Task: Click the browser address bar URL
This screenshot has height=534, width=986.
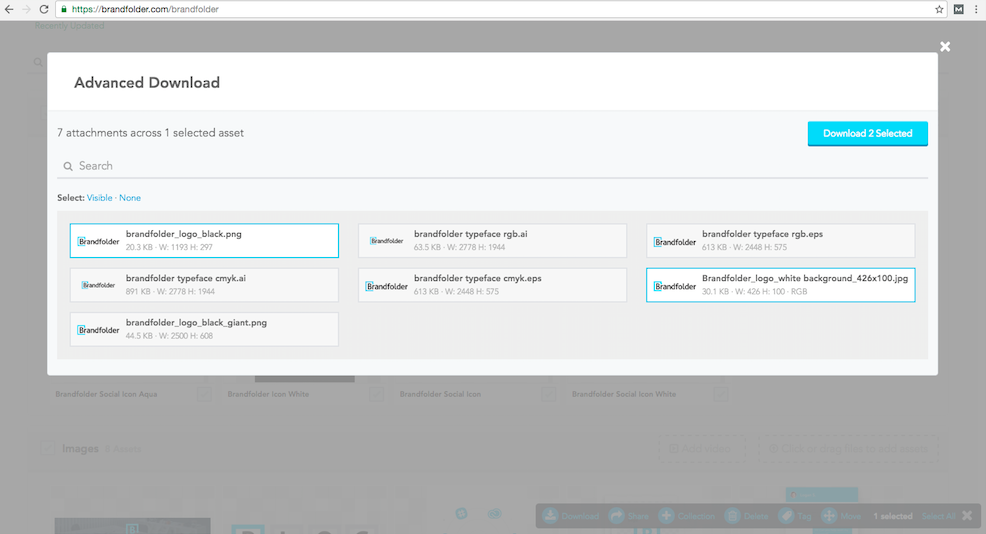Action: pyautogui.click(x=145, y=9)
